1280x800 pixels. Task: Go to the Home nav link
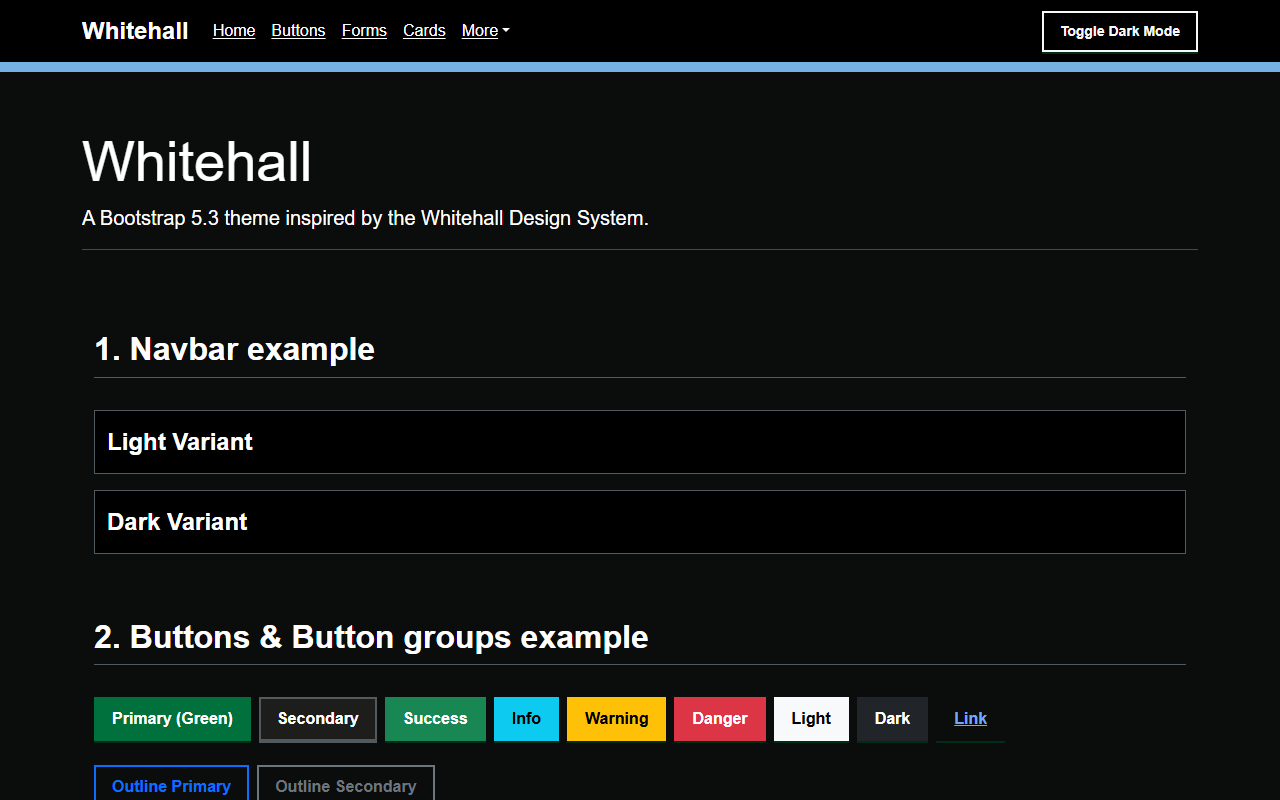[x=234, y=31]
